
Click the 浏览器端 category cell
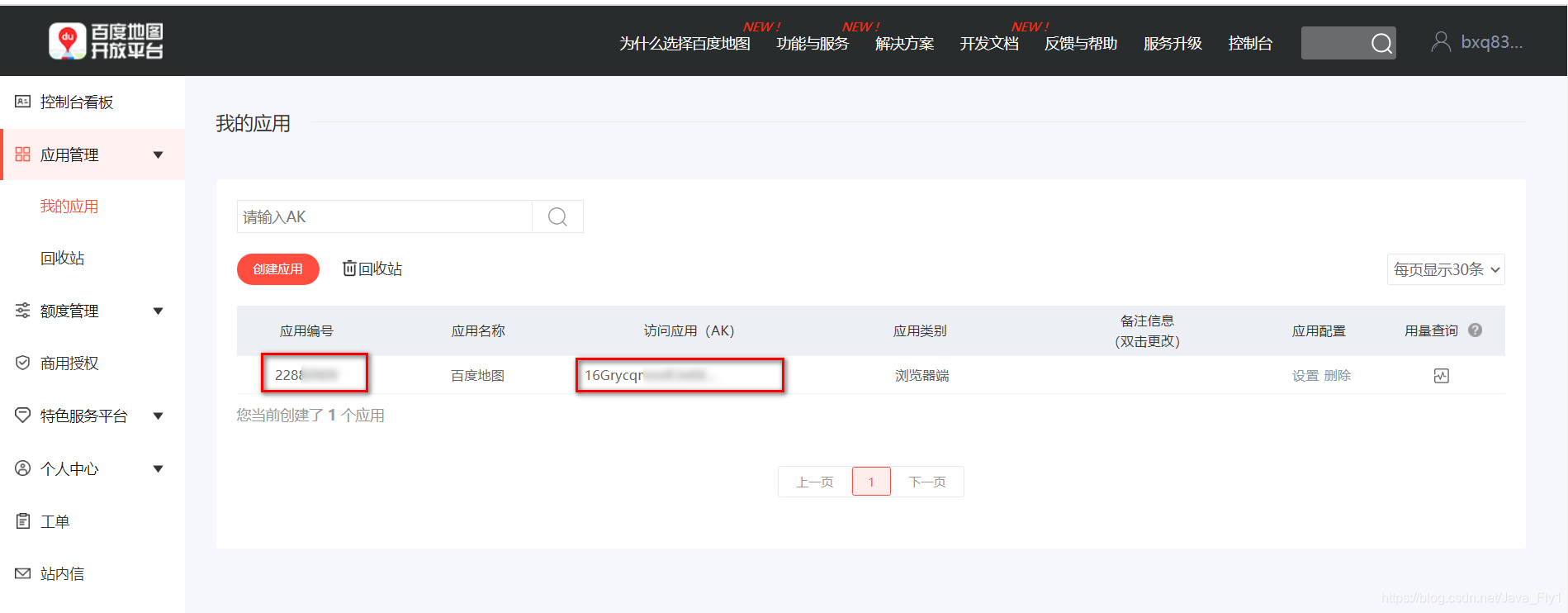(x=921, y=376)
